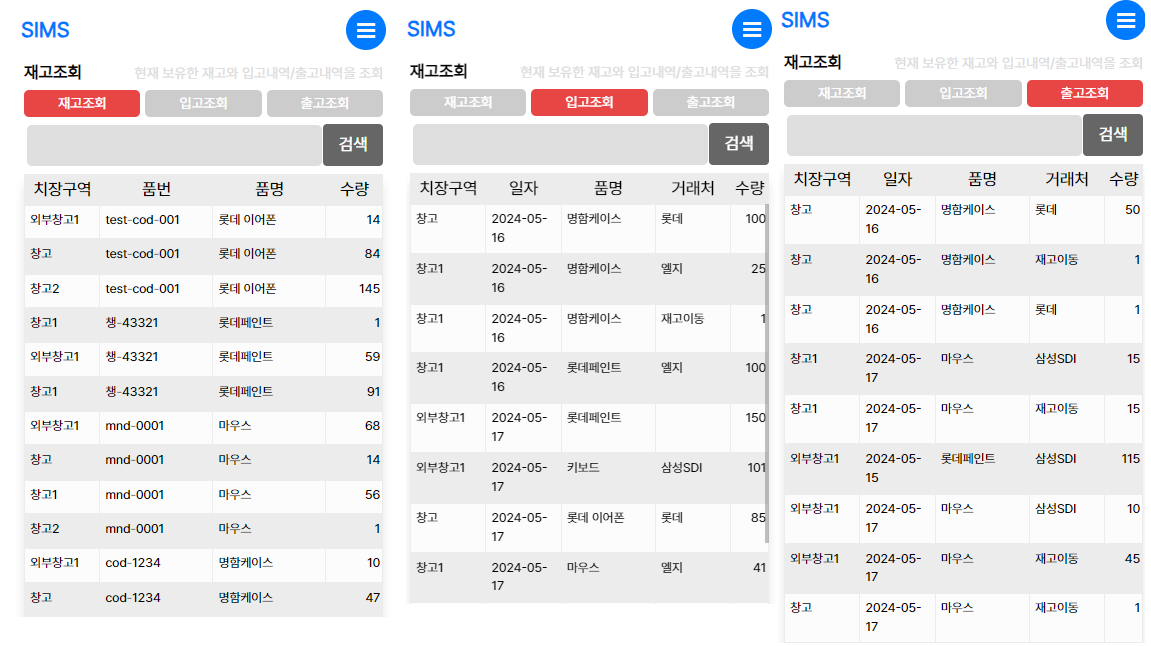Viewport: 1151px width, 646px height.
Task: Select middle panel 명함케이스 재고이동 row
Action: point(589,328)
